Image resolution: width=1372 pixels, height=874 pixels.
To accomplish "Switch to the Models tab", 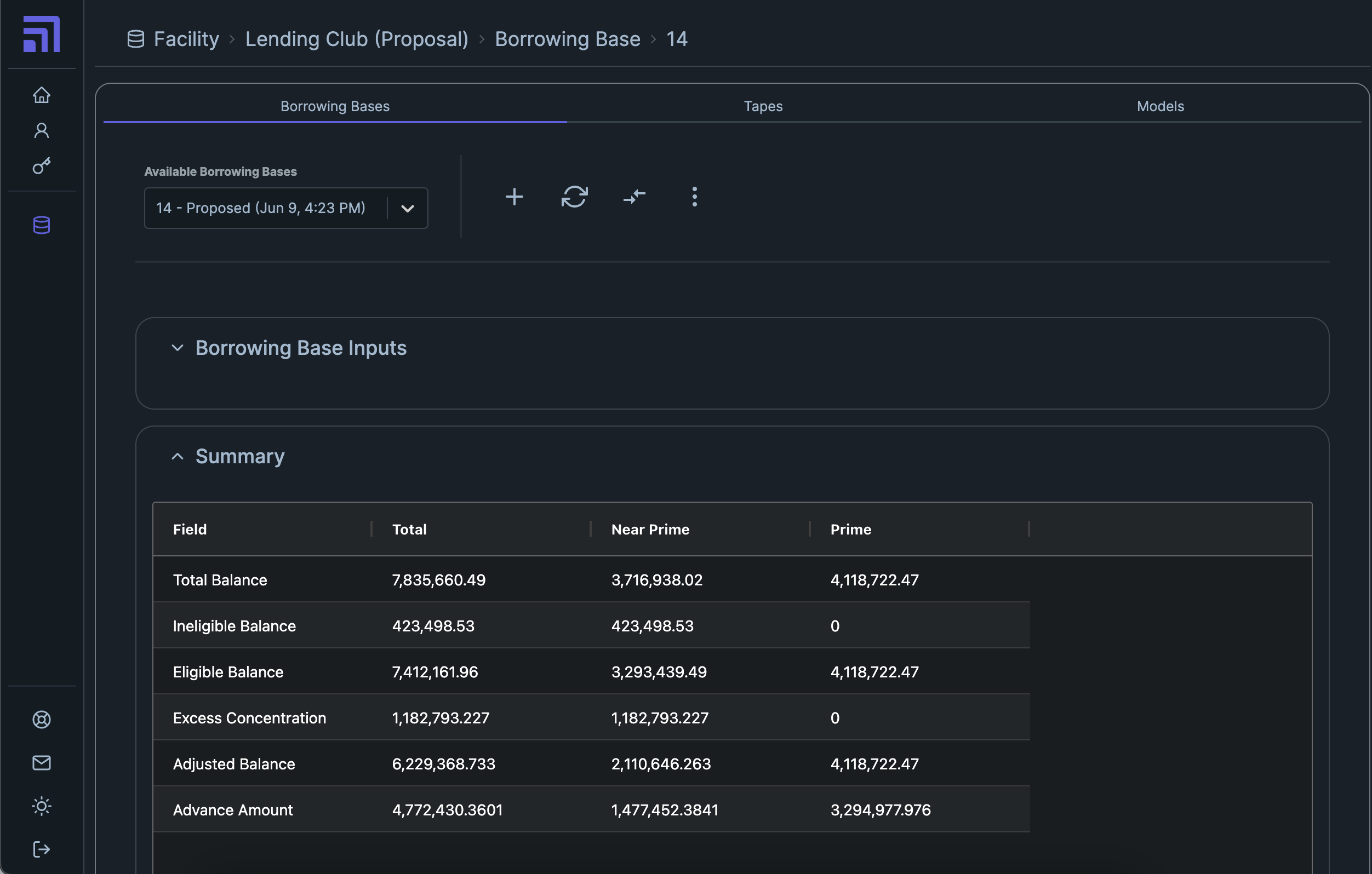I will (x=1160, y=106).
